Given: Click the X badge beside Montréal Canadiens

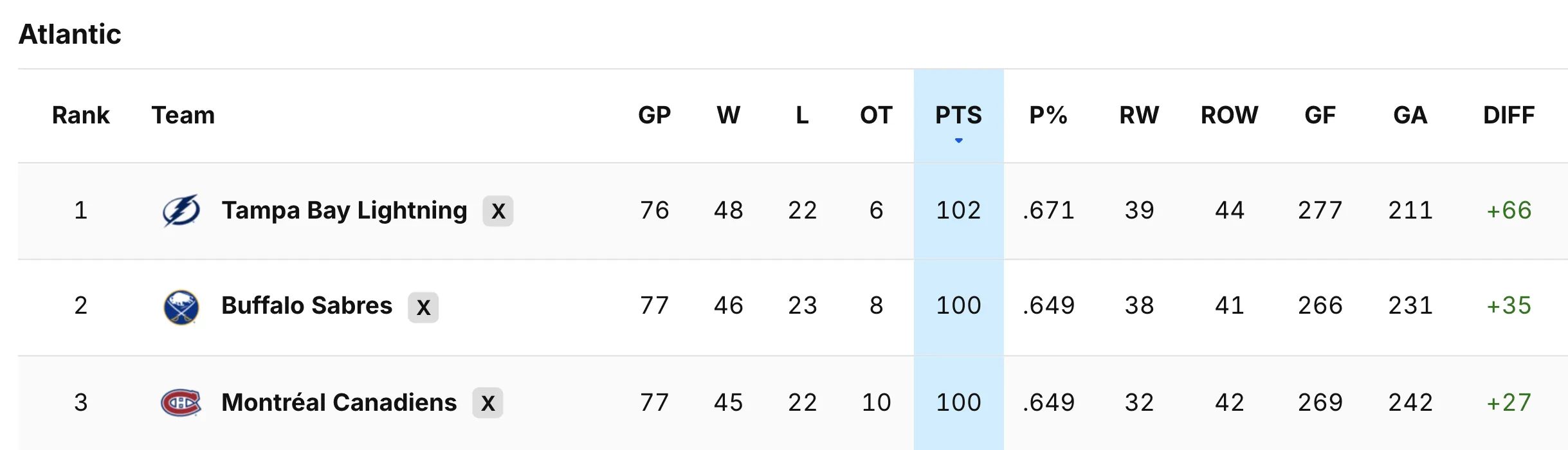Looking at the screenshot, I should 488,403.
